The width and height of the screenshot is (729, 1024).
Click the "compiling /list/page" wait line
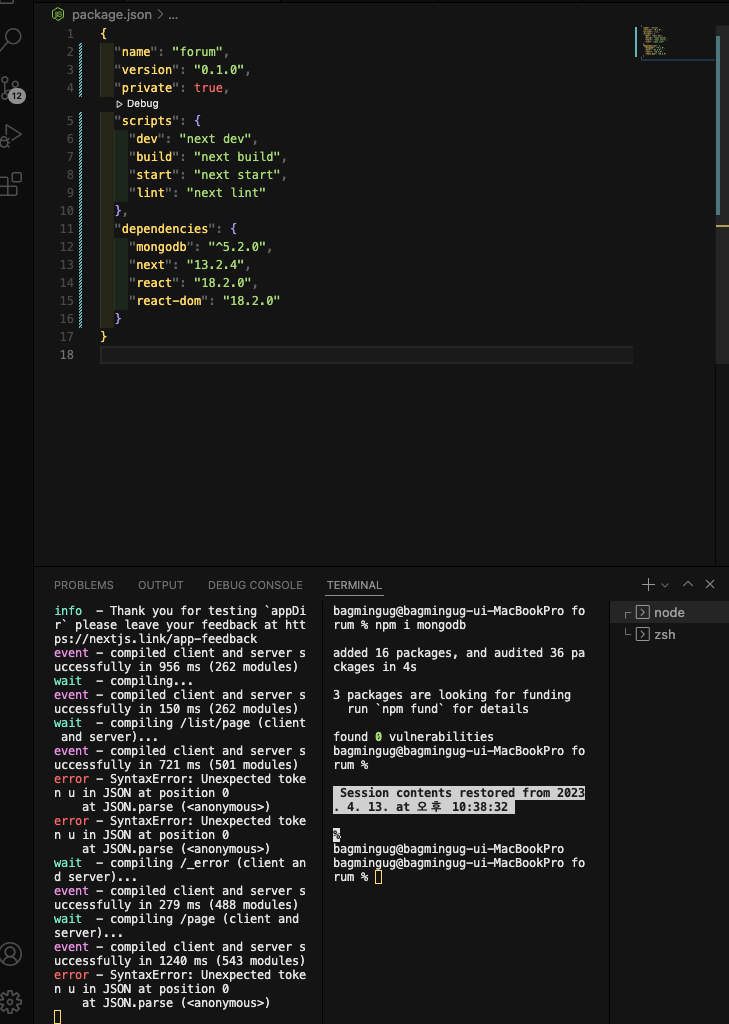(180, 730)
